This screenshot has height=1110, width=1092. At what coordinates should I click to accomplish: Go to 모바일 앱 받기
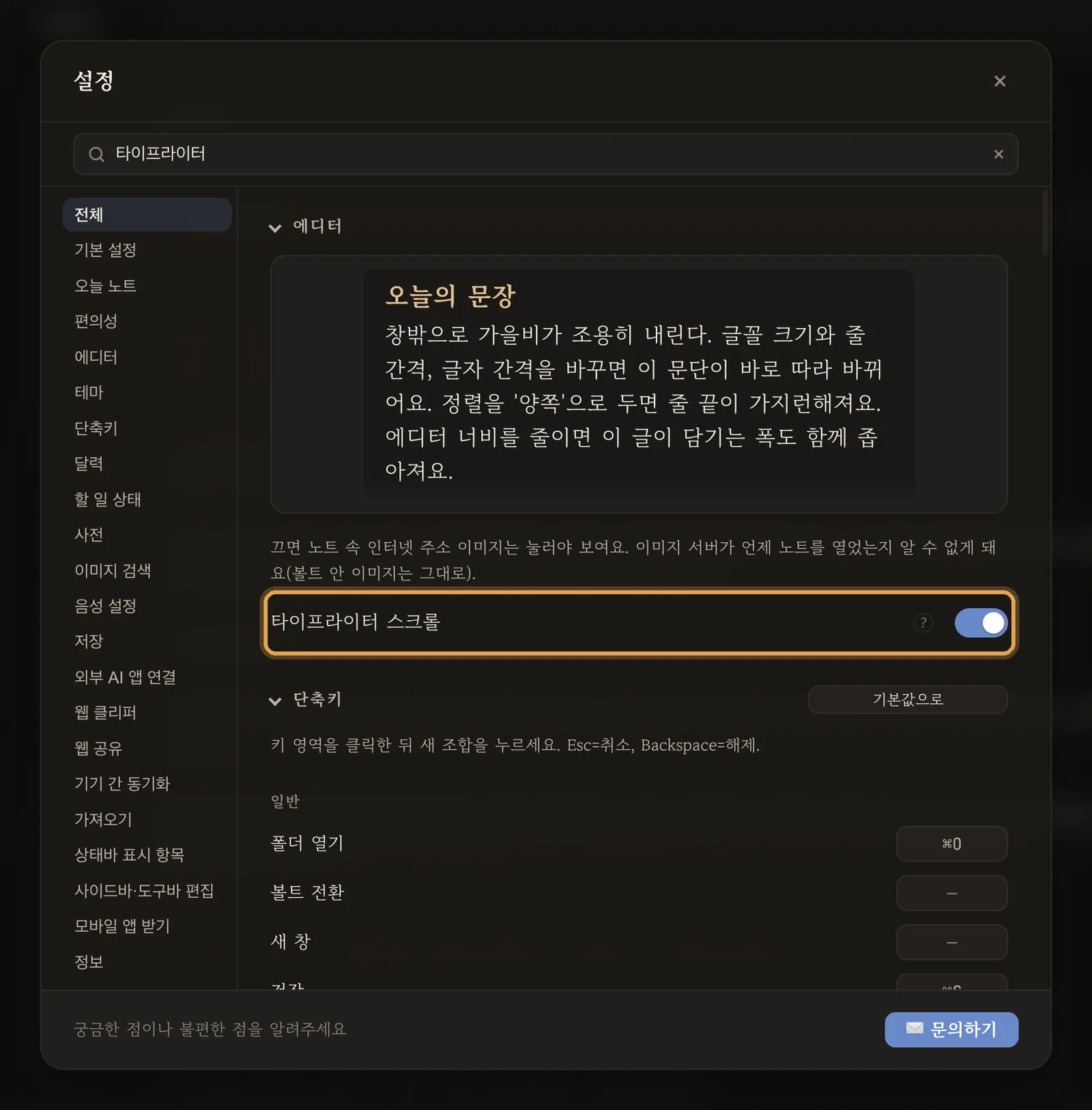pos(147,926)
